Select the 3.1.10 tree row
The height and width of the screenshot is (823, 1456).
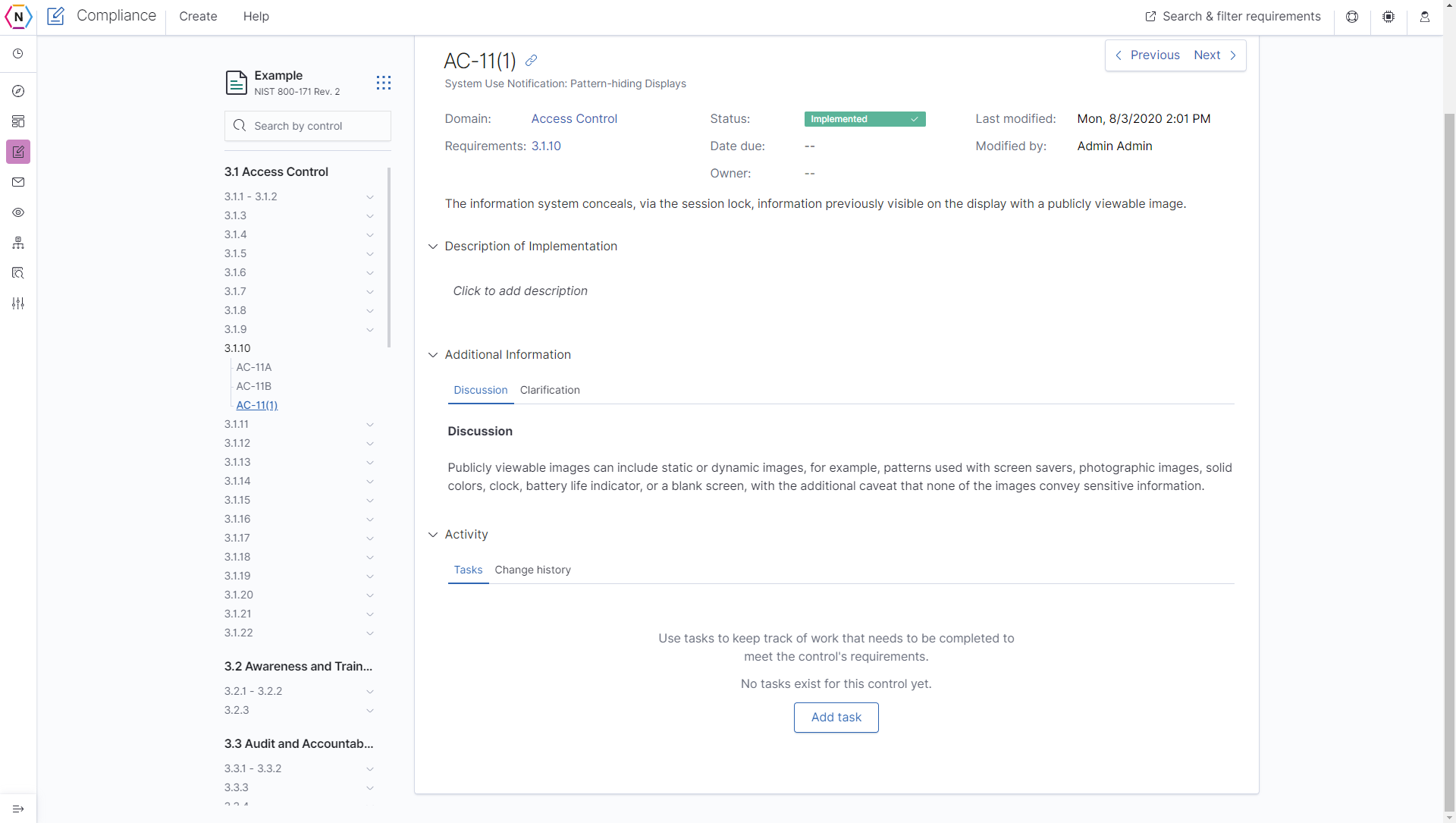point(237,348)
